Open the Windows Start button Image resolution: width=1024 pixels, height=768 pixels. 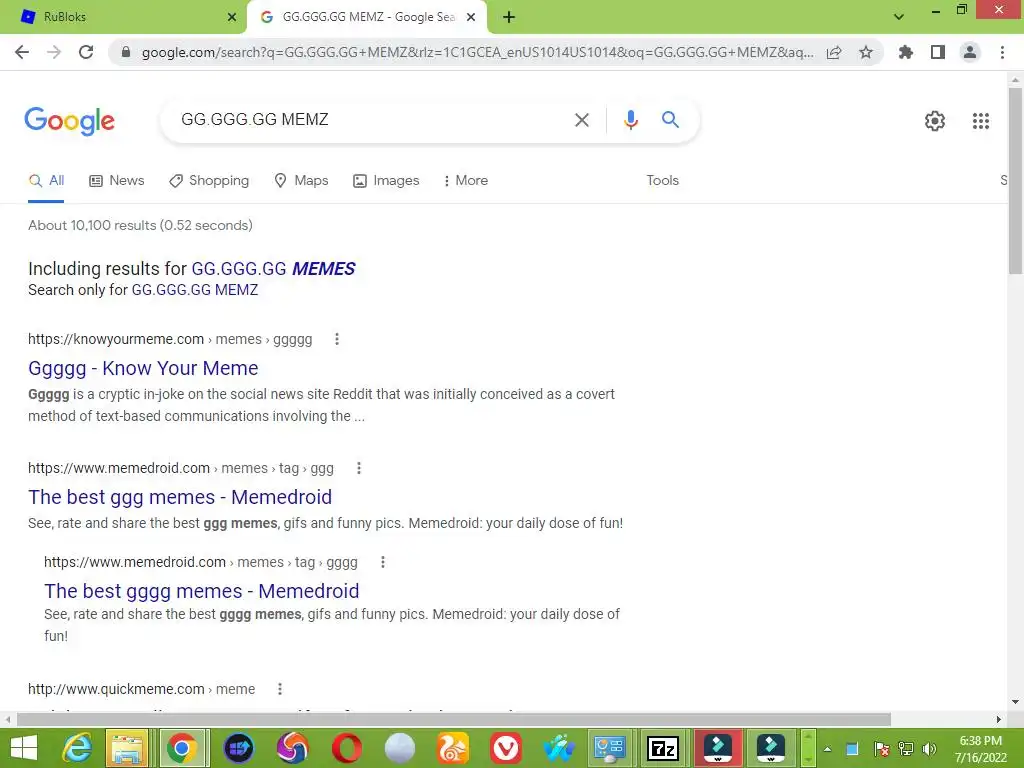pos(24,748)
